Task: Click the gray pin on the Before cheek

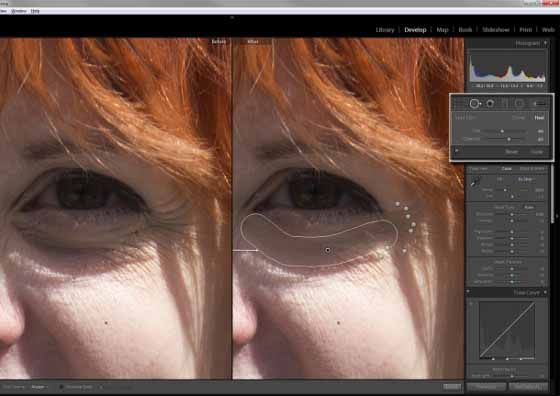Action: (x=106, y=323)
